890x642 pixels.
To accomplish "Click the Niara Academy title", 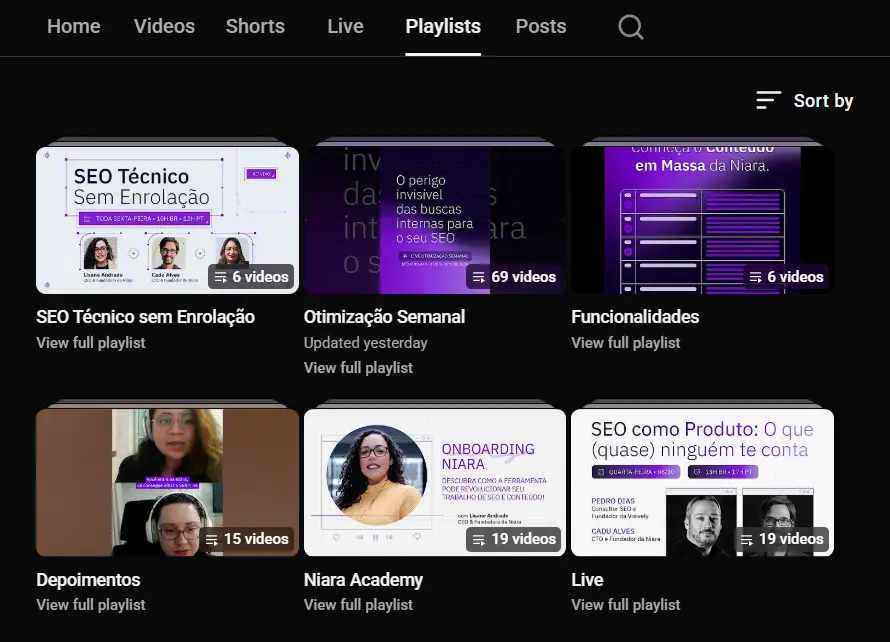I will [363, 580].
